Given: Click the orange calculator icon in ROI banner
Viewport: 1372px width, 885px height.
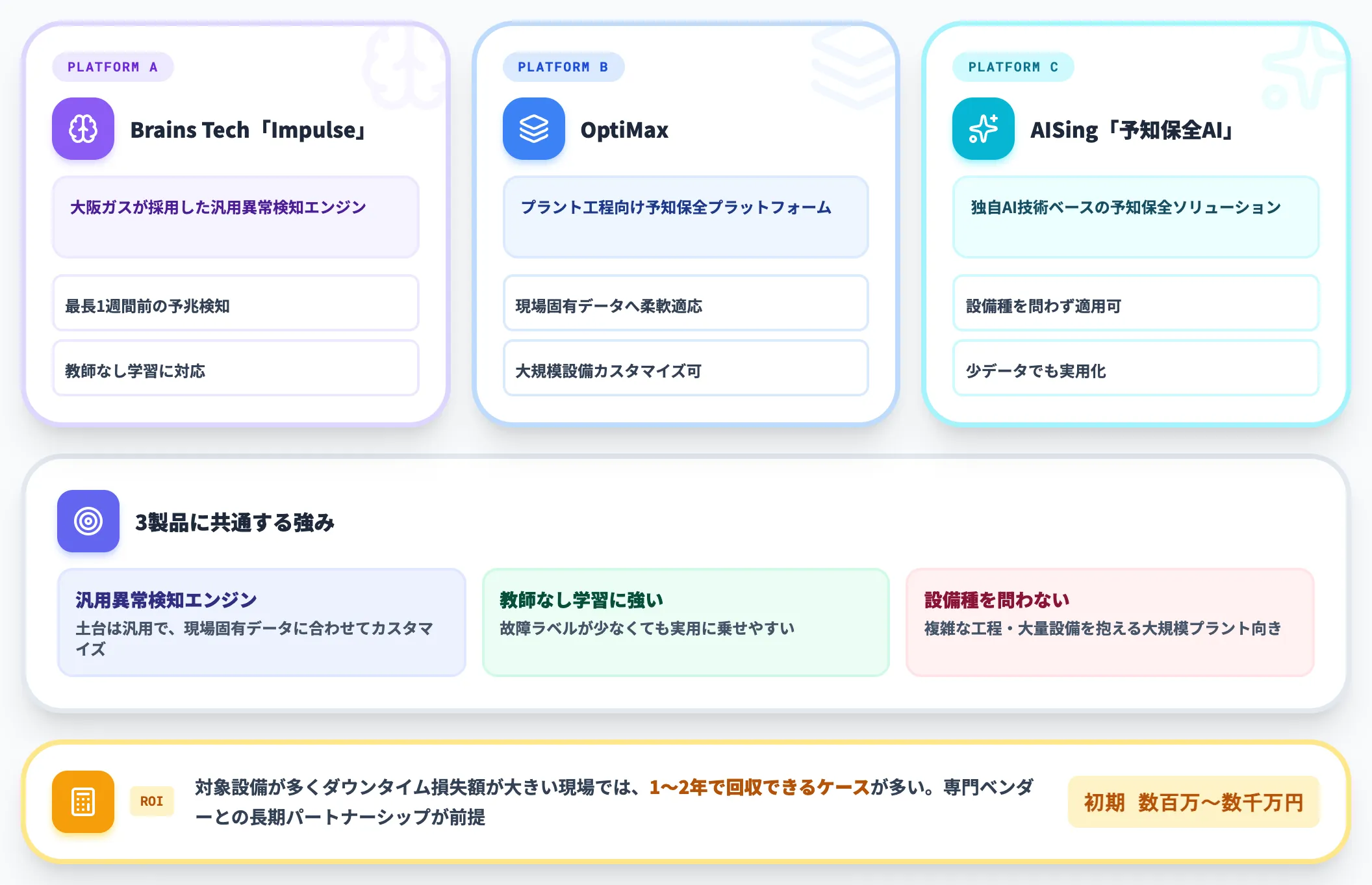Looking at the screenshot, I should pyautogui.click(x=83, y=802).
